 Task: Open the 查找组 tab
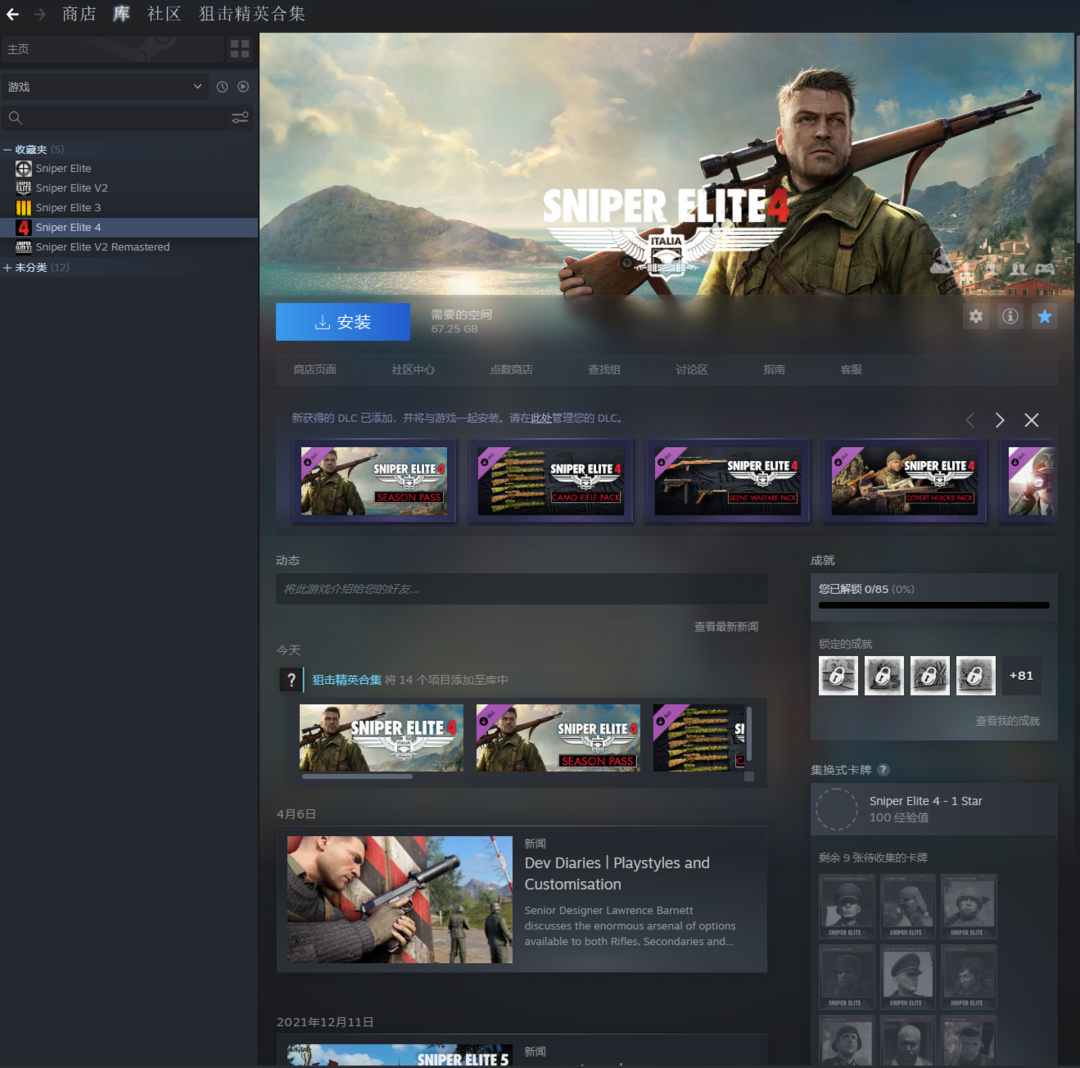point(604,370)
